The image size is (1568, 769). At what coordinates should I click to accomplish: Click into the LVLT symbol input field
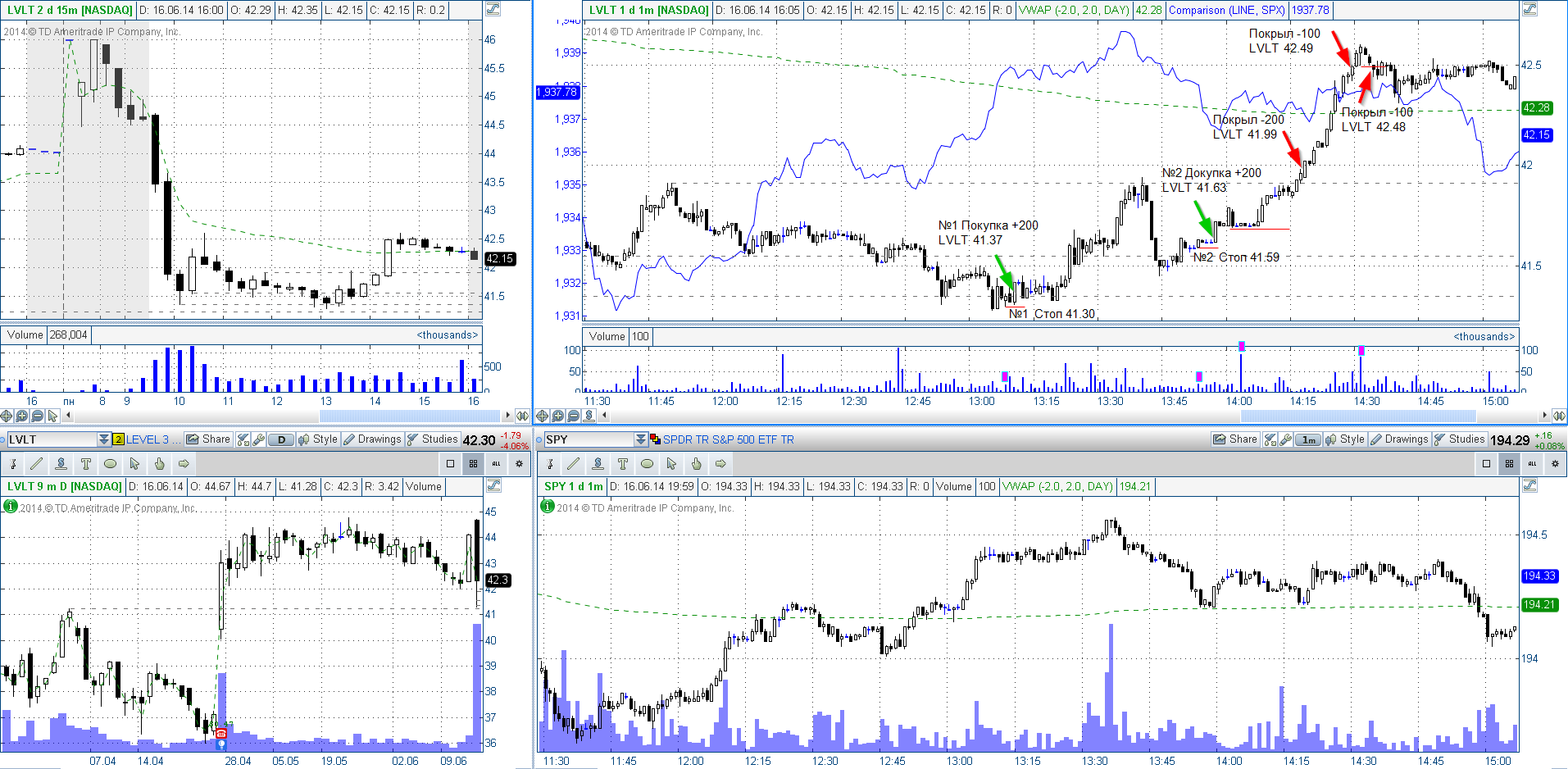(x=52, y=439)
